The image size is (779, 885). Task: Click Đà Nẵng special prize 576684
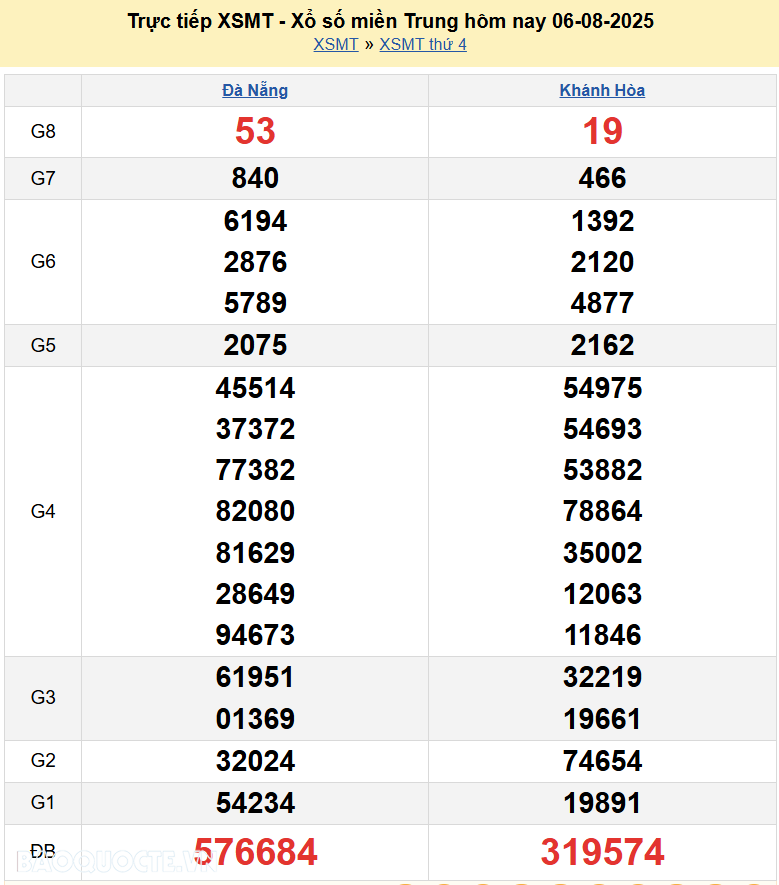255,852
